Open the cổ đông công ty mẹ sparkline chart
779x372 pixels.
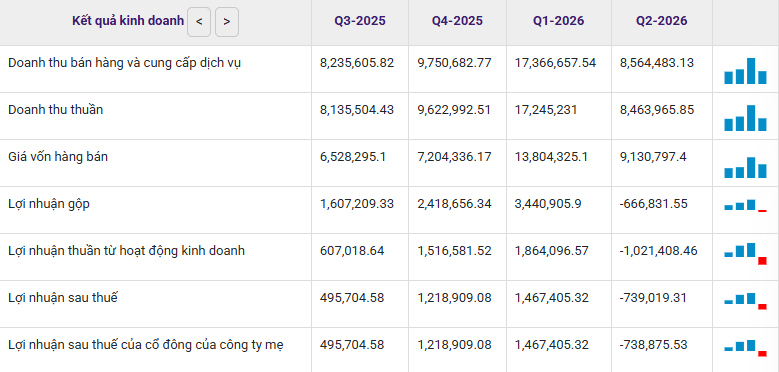coord(745,348)
